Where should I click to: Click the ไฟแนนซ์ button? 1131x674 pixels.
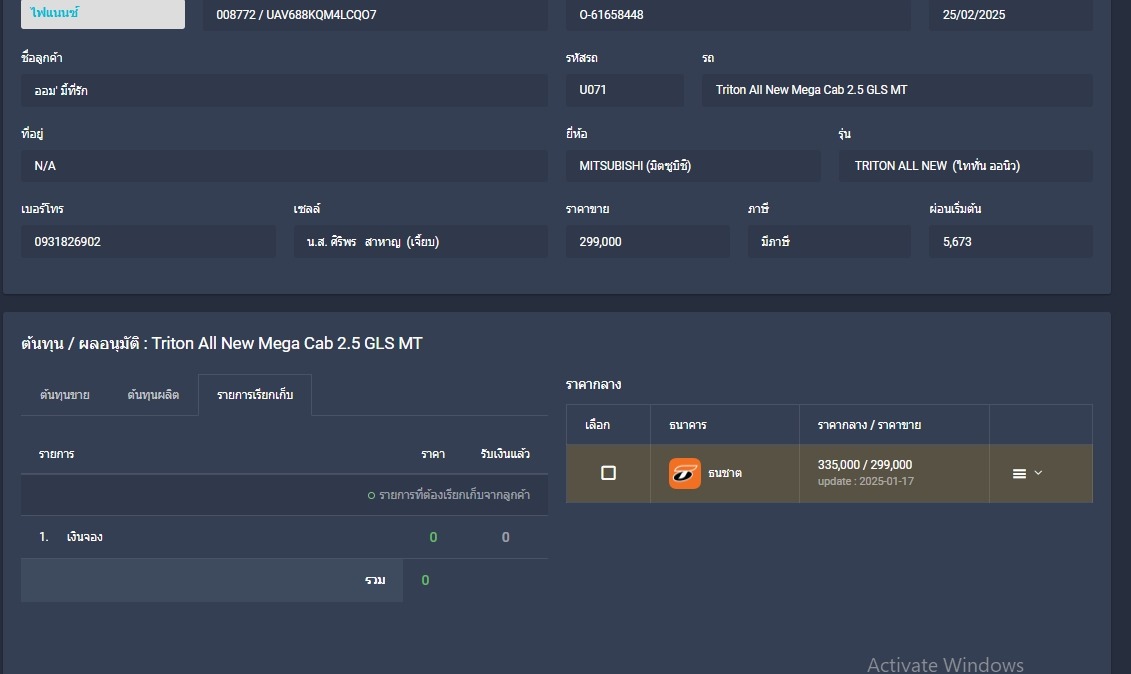click(x=102, y=14)
